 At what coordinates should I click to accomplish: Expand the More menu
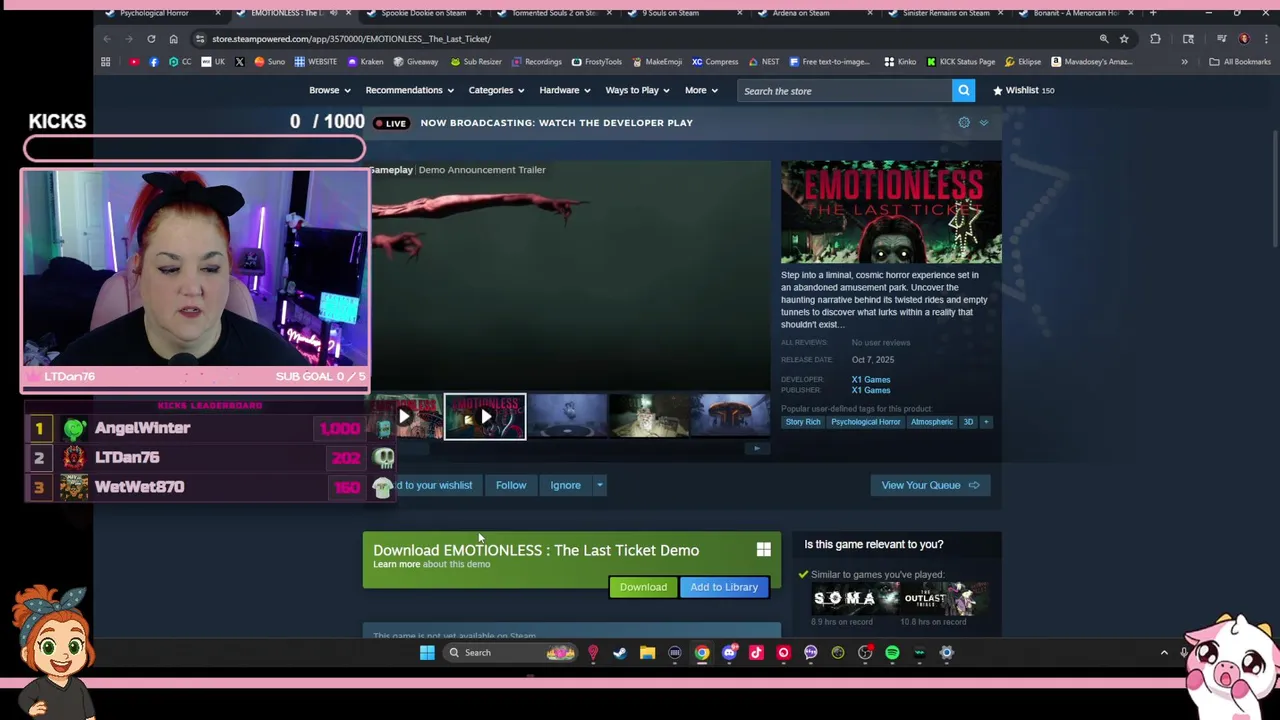click(x=701, y=90)
